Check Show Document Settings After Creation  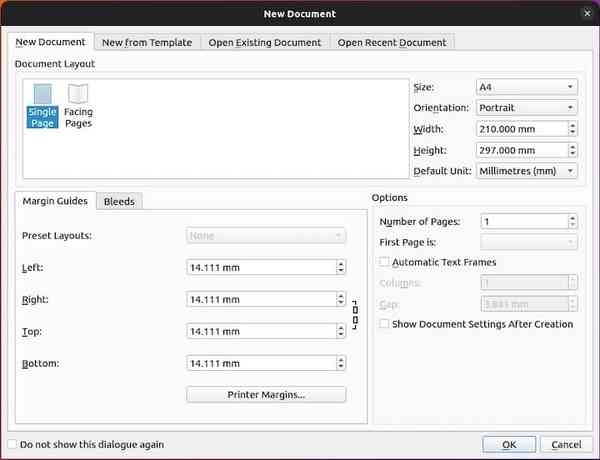click(x=385, y=324)
